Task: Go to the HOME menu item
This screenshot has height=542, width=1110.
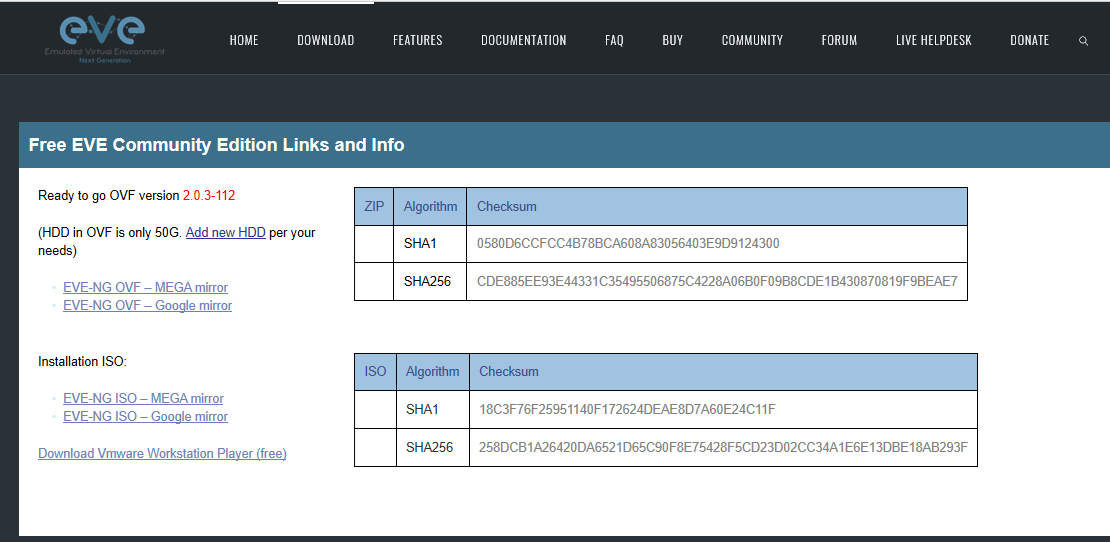Action: click(244, 40)
